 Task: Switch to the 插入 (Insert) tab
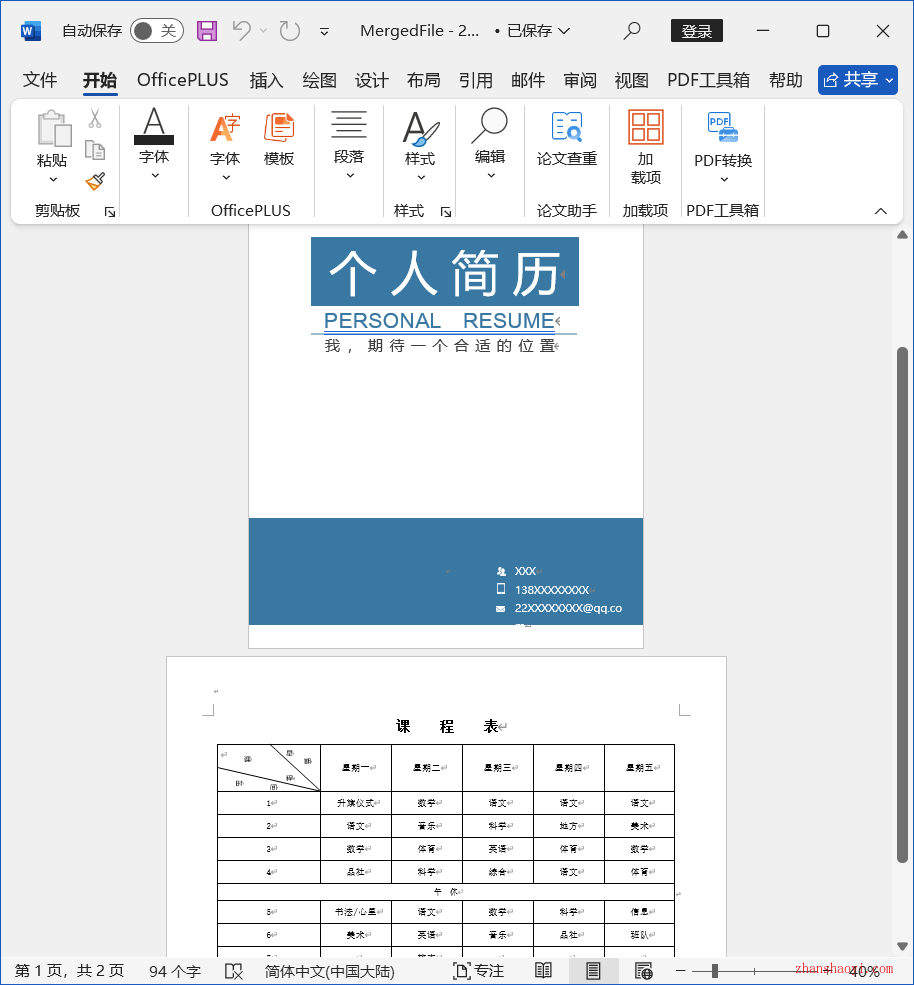pyautogui.click(x=265, y=80)
